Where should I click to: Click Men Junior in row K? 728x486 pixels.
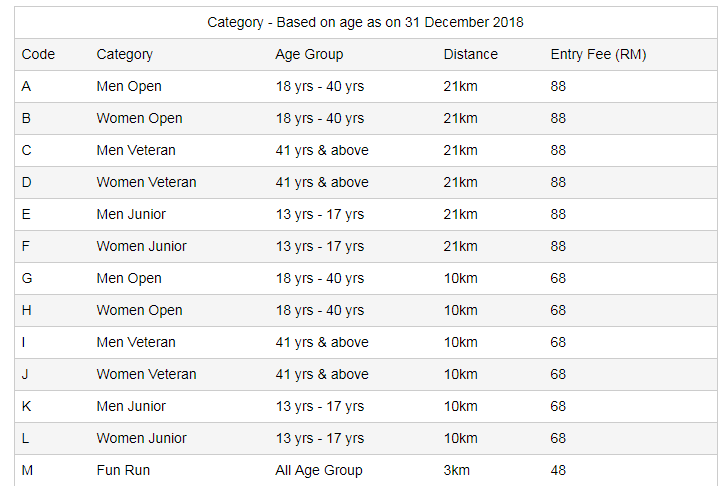pyautogui.click(x=131, y=407)
